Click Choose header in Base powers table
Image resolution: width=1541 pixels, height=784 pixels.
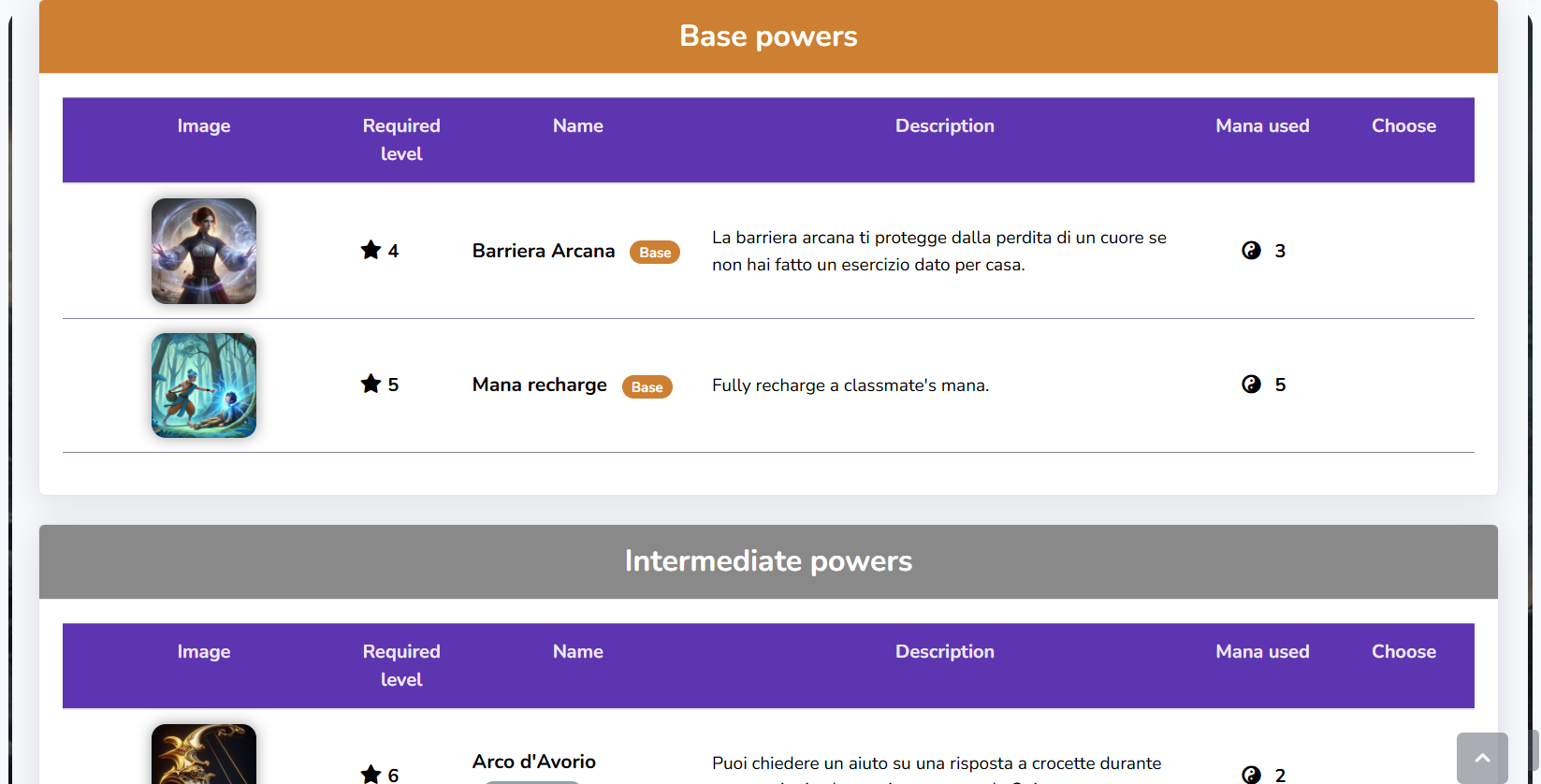1403,125
